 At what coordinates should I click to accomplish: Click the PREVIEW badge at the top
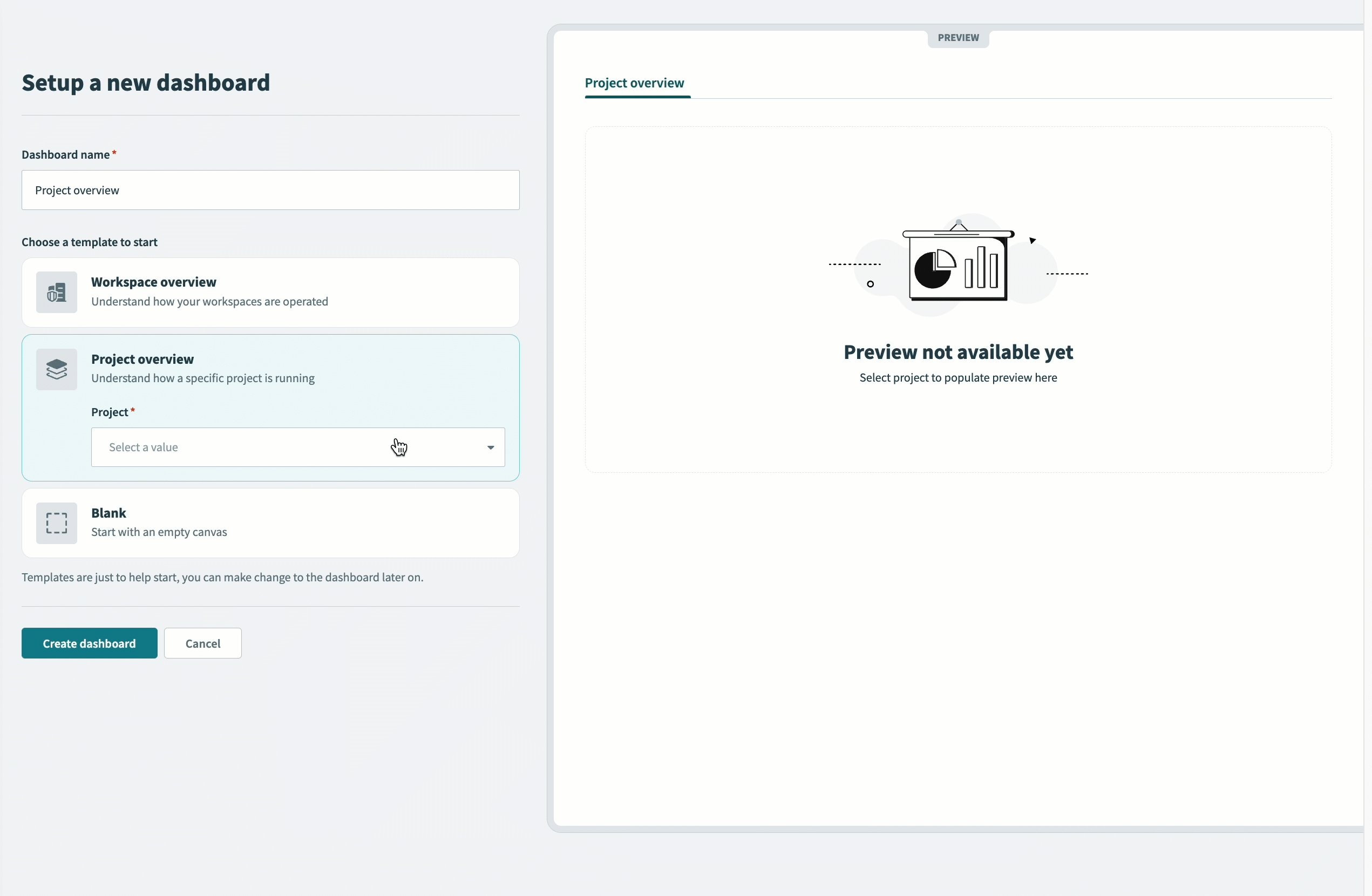pyautogui.click(x=957, y=37)
